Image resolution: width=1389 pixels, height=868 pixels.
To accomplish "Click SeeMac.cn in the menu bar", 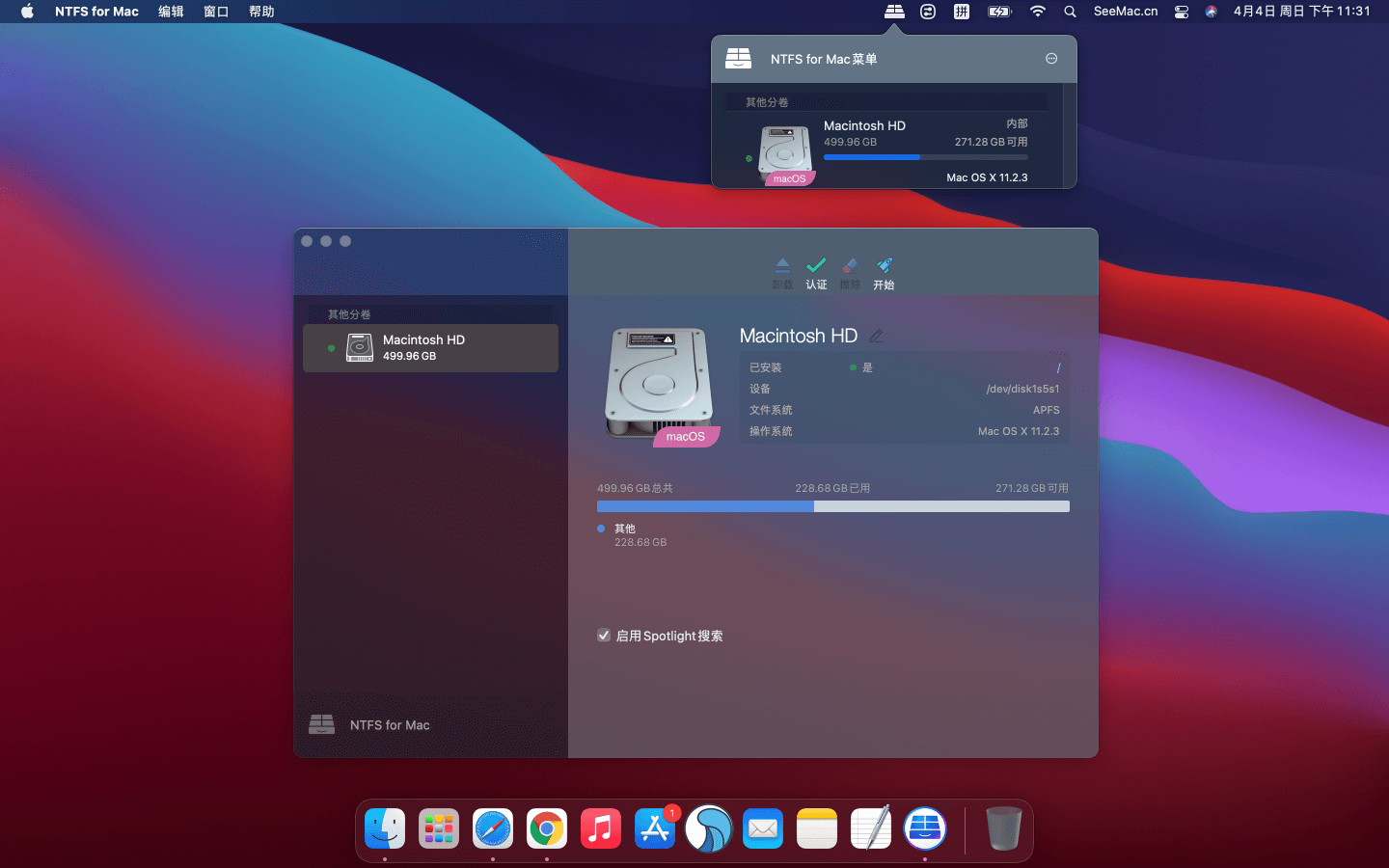I will point(1126,12).
